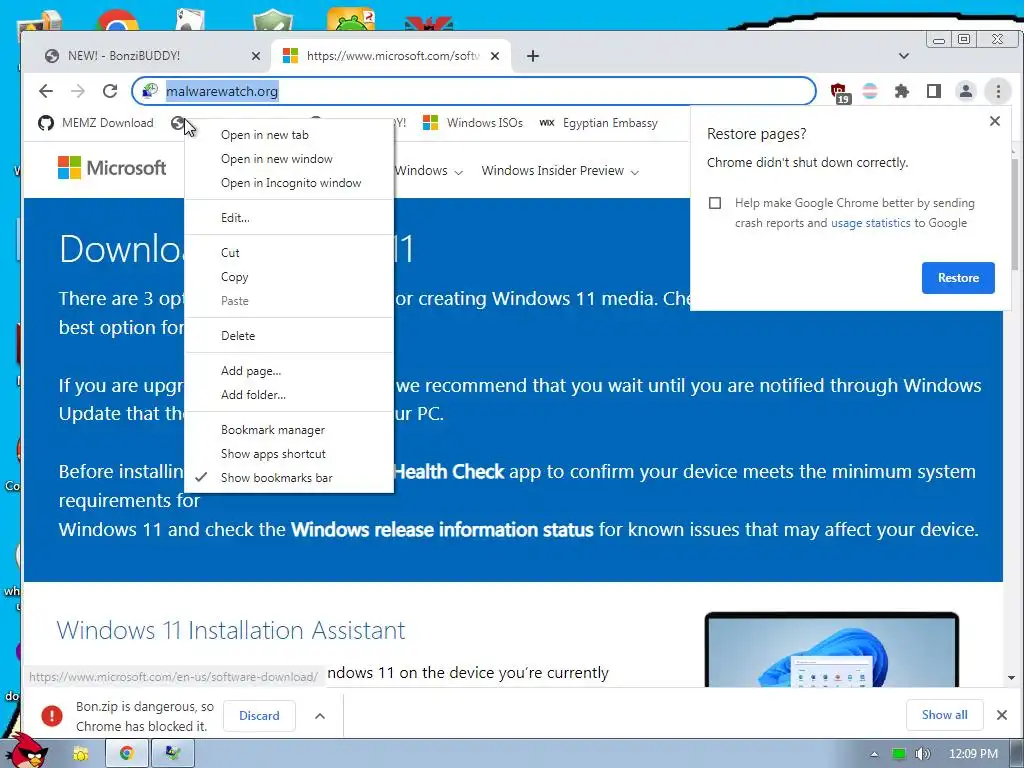Toggle the browser side panel icon
The image size is (1024, 768).
[934, 91]
